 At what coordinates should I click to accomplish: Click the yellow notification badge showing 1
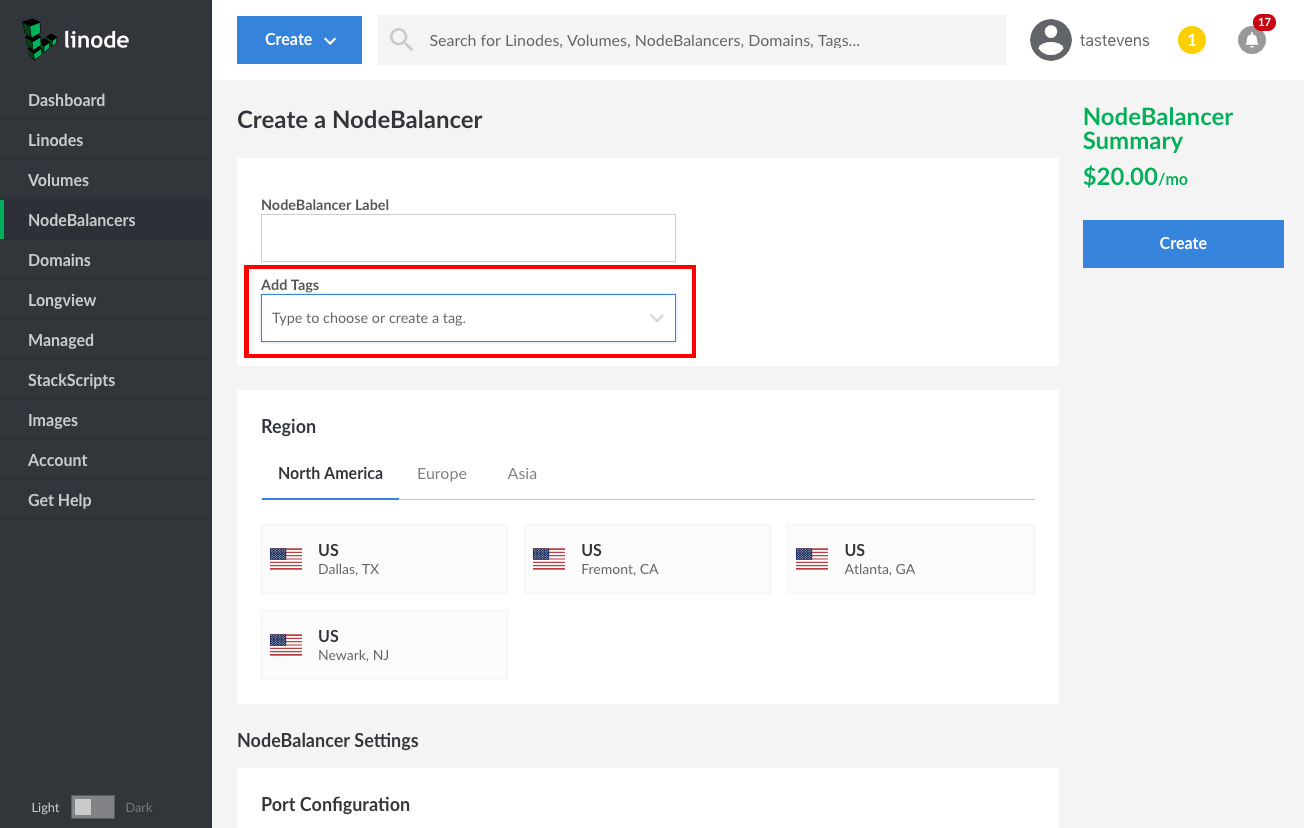tap(1191, 39)
